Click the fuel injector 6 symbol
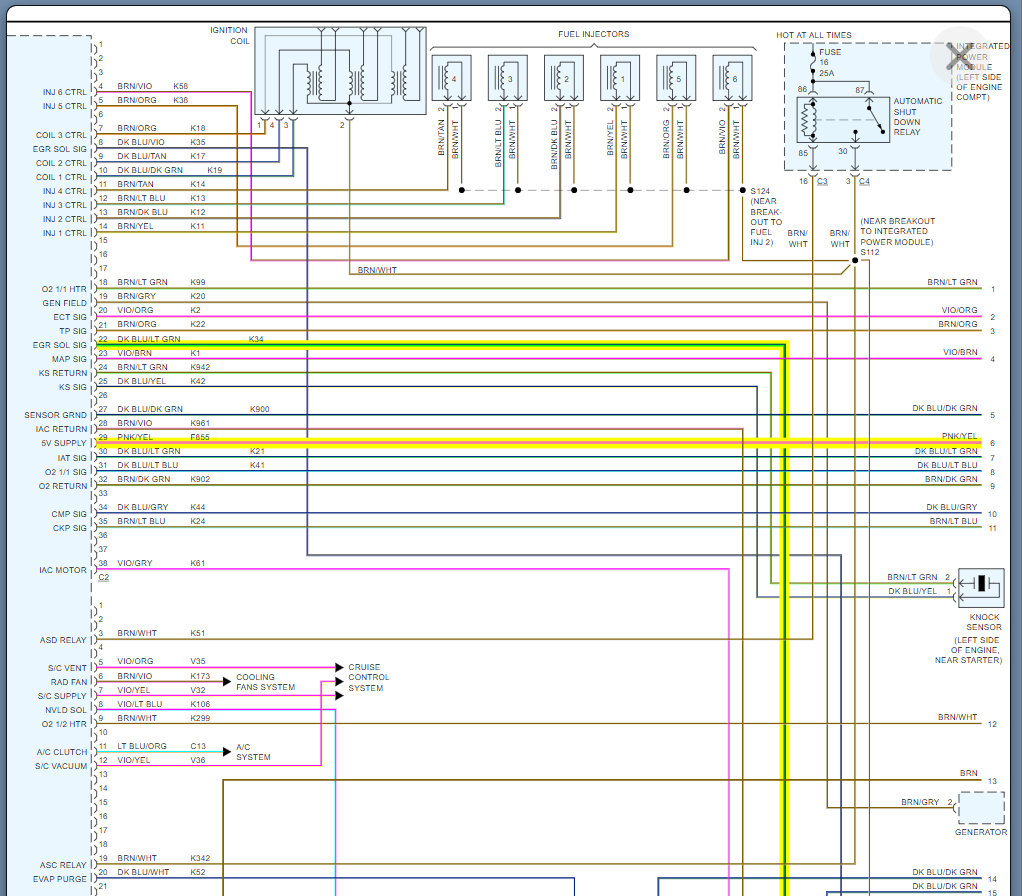 tap(732, 78)
